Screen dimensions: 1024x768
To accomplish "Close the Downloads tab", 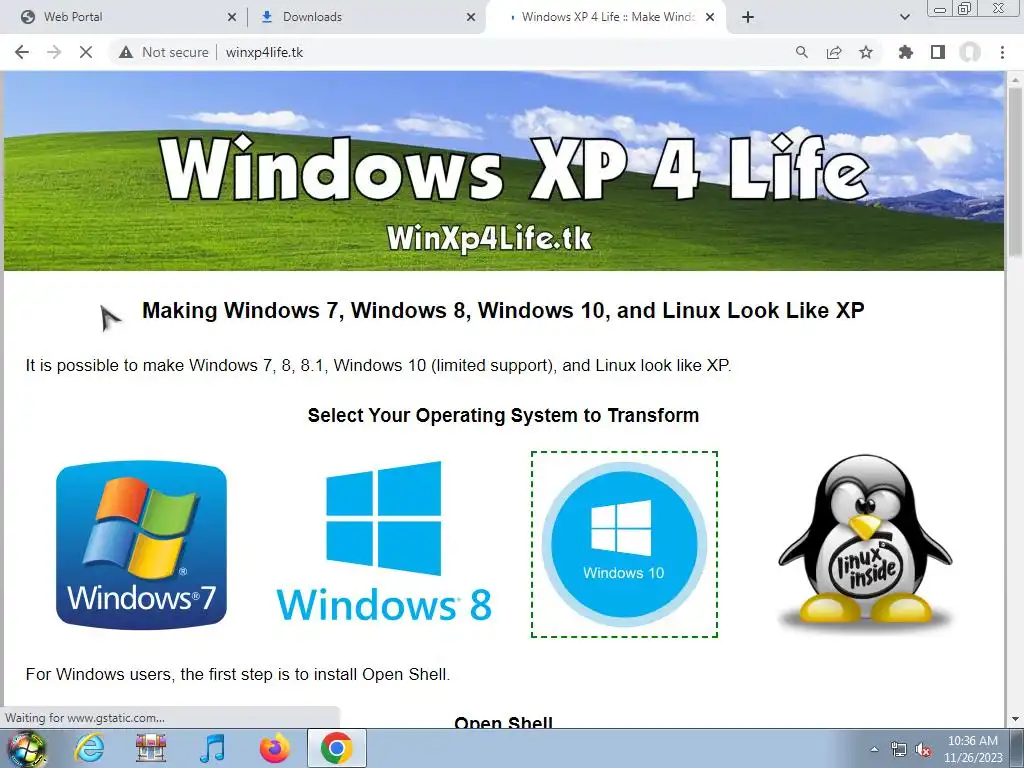I will [471, 18].
